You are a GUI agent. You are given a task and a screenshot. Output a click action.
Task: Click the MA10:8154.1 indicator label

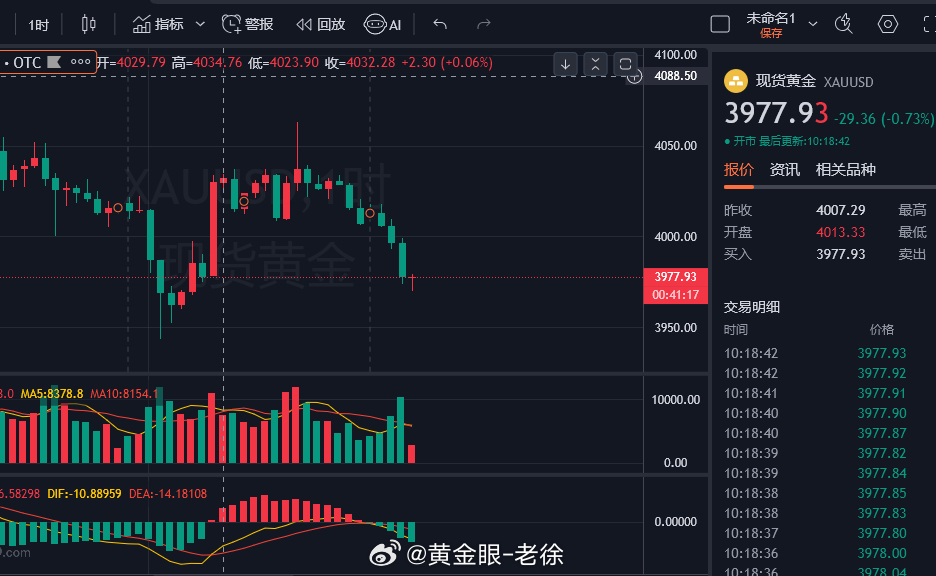(125, 394)
